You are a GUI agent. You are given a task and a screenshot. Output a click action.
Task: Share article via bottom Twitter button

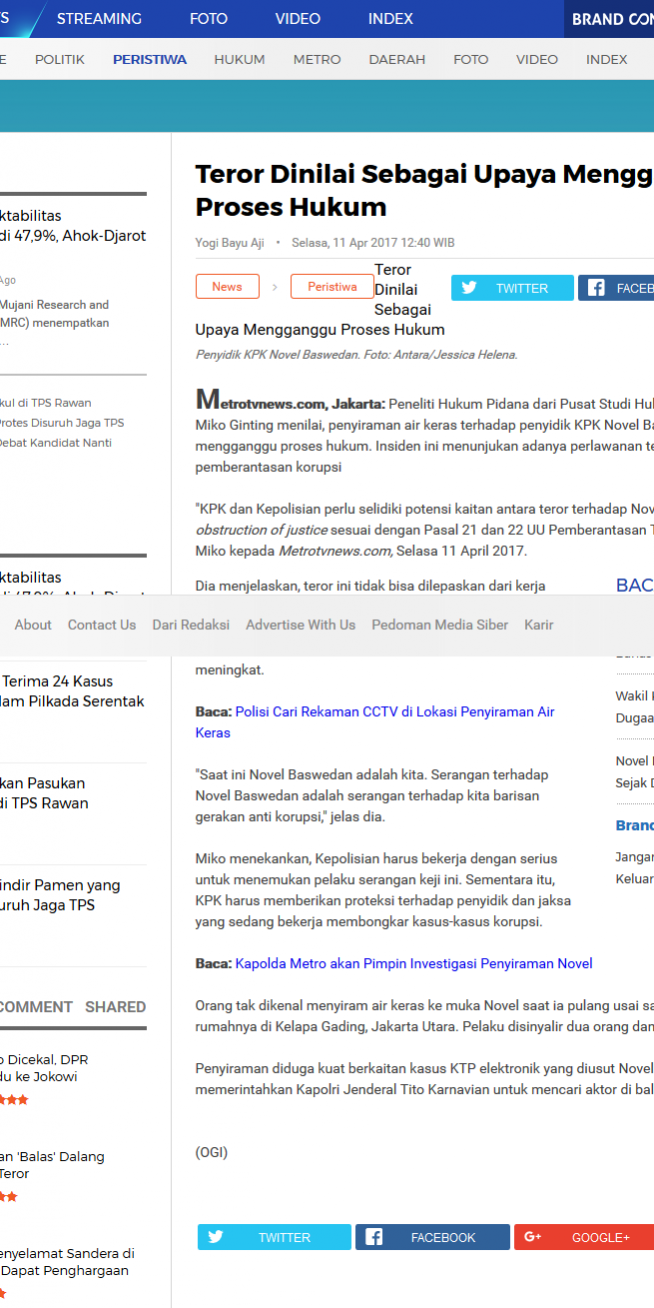coord(274,1237)
